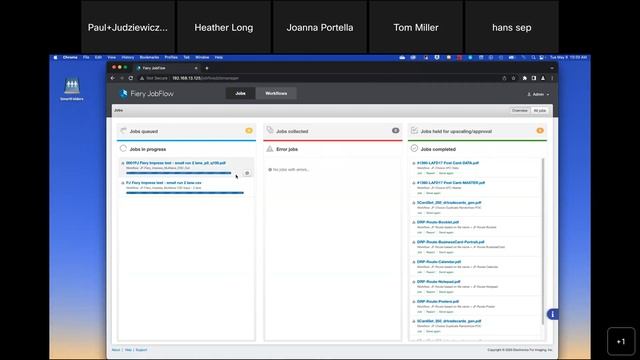Viewport: 640px width, 360px height.
Task: Select Paul+Judziewicz participant tile
Action: pyautogui.click(x=128, y=27)
